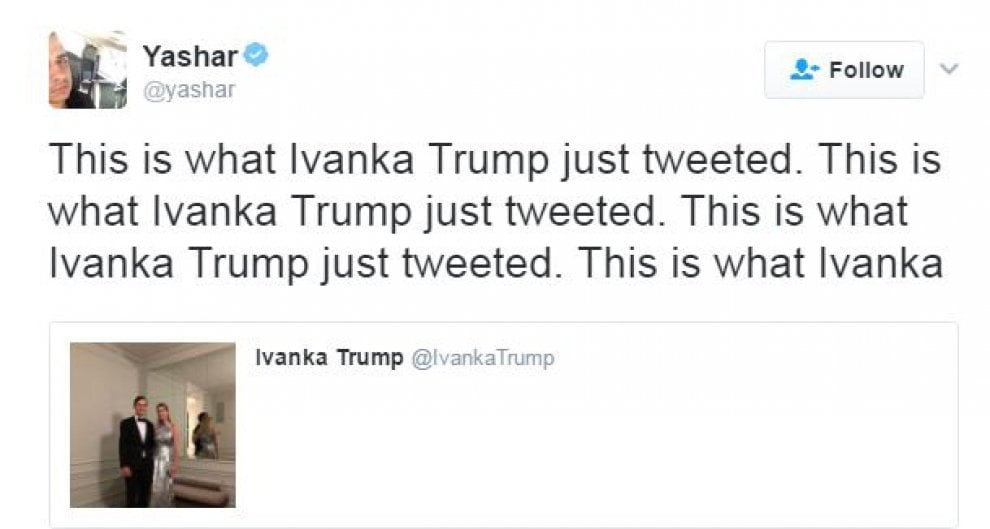Open the quoted tweet photo thumbnail
990x529 pixels.
coord(153,425)
